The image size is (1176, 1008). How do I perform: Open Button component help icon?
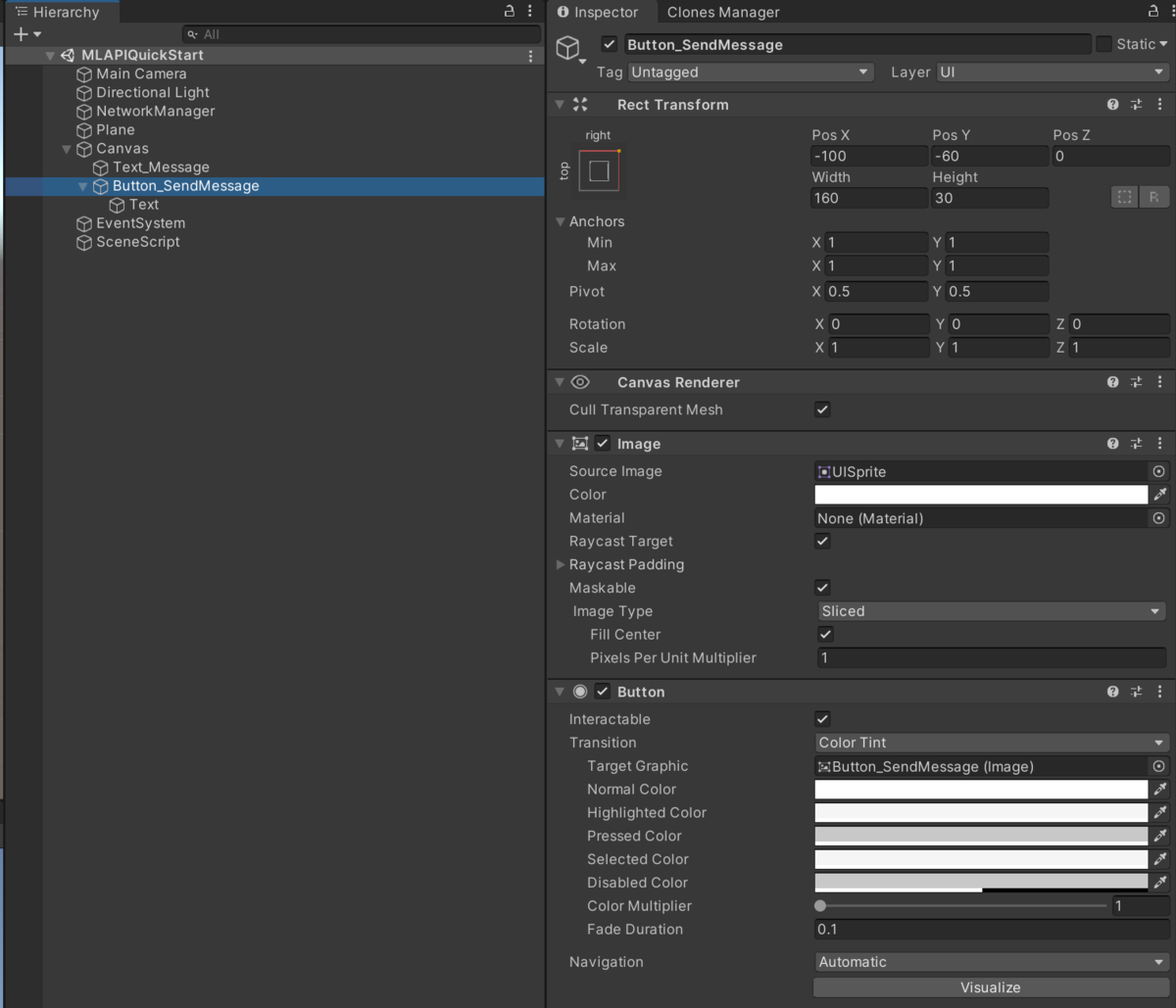tap(1113, 692)
